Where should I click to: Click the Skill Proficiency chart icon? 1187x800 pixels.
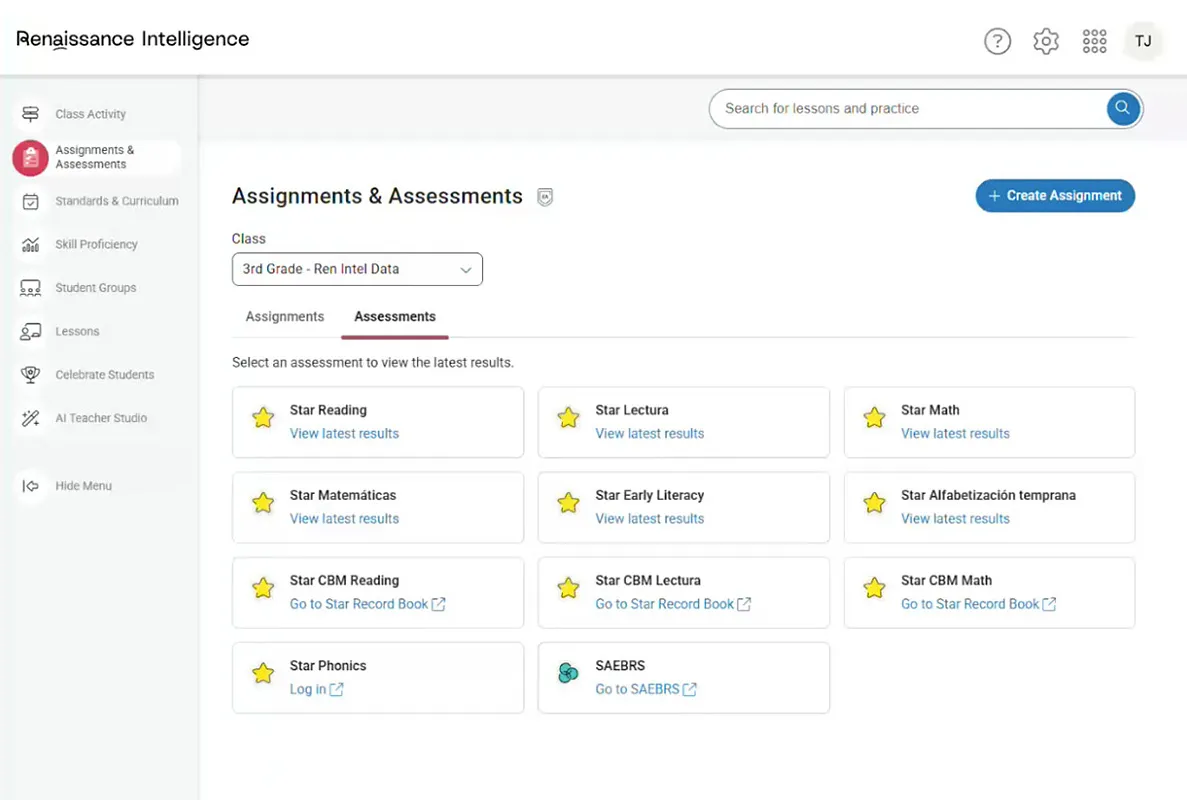point(30,244)
